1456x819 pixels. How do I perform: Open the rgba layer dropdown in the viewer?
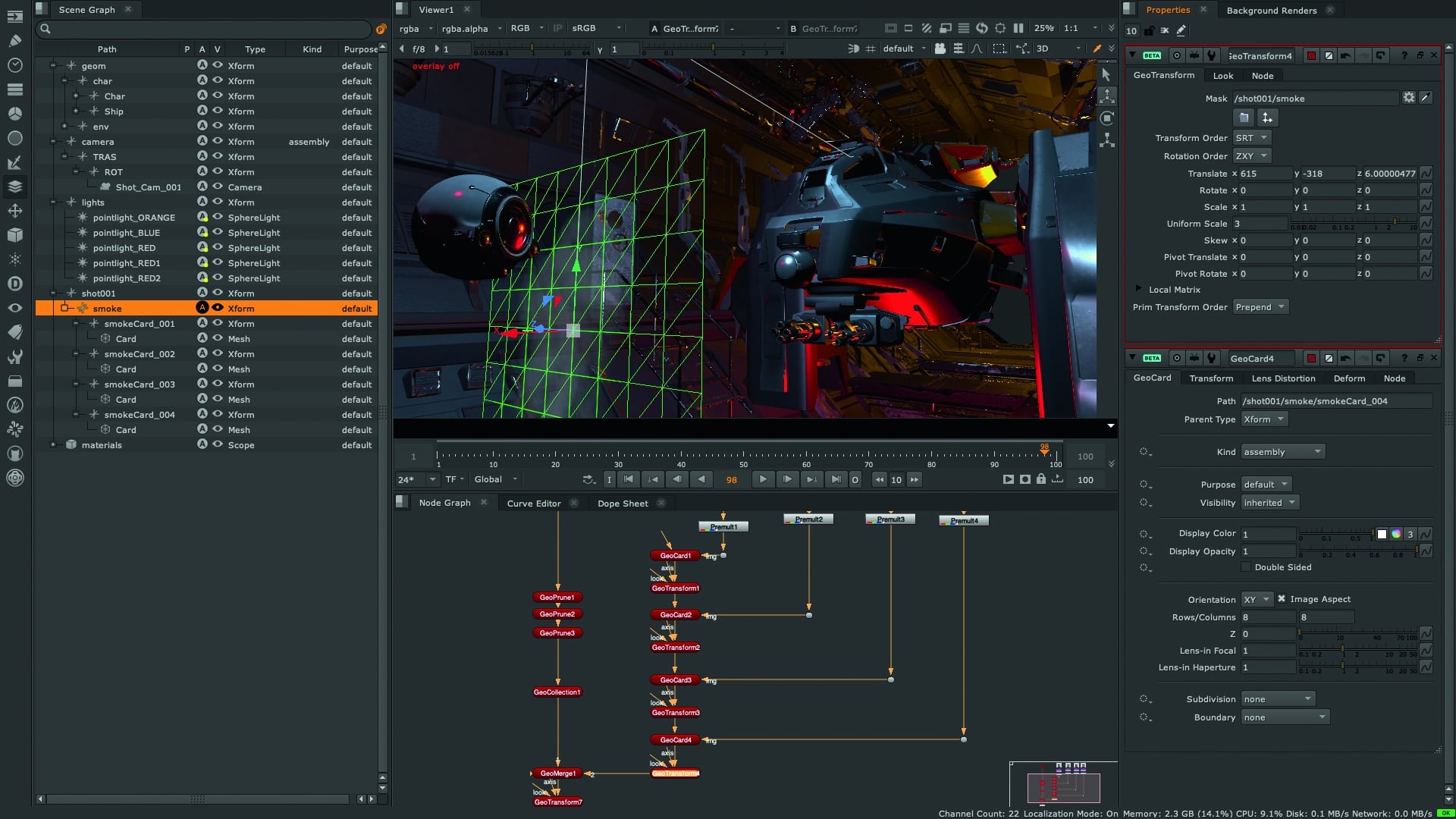tap(413, 28)
